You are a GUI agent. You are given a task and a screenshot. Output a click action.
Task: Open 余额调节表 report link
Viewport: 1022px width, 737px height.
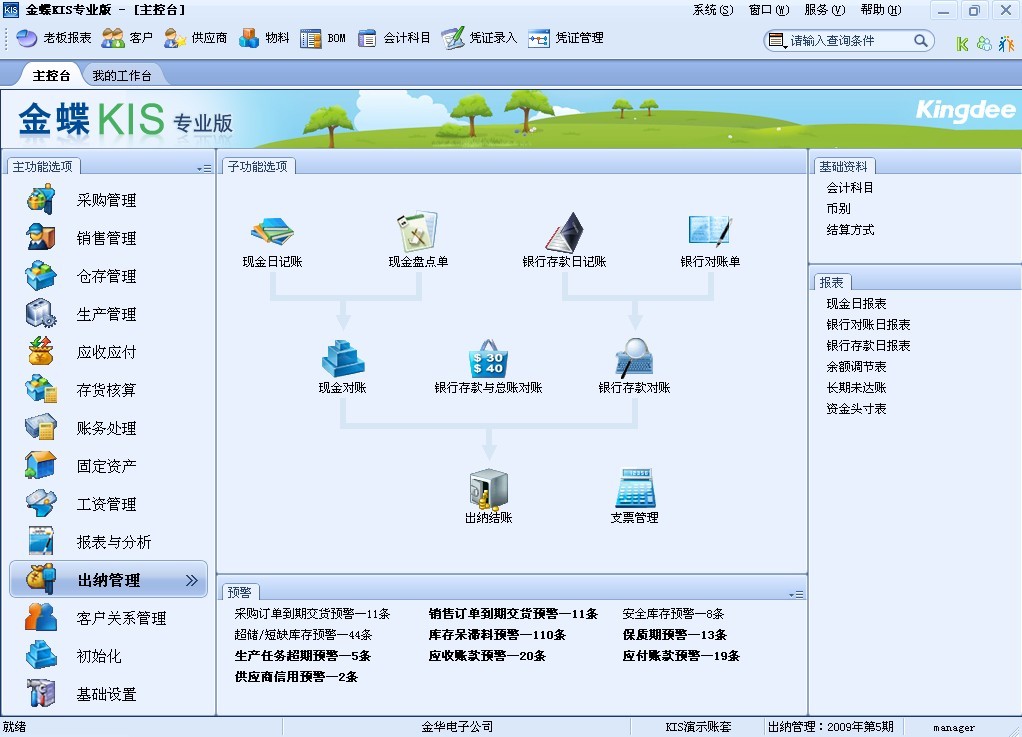coord(856,366)
